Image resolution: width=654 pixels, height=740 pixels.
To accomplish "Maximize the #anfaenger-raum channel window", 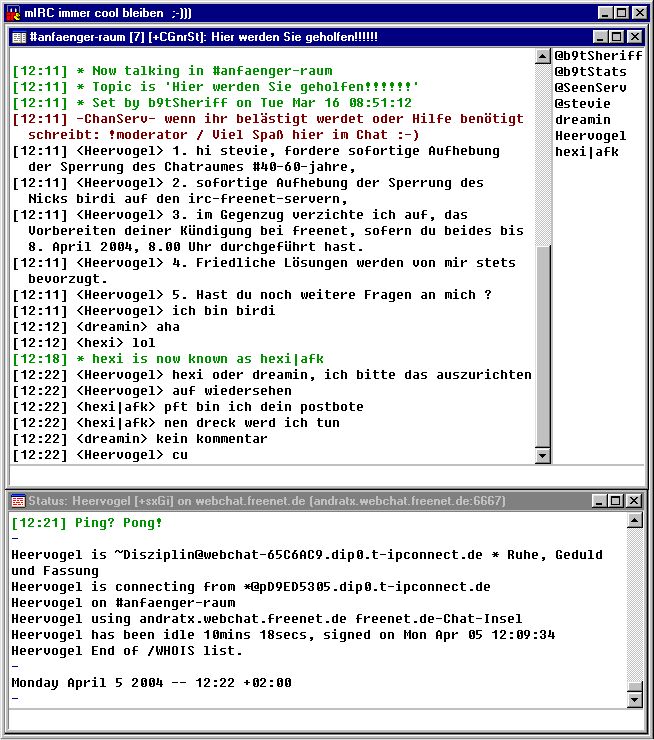I will (x=616, y=37).
